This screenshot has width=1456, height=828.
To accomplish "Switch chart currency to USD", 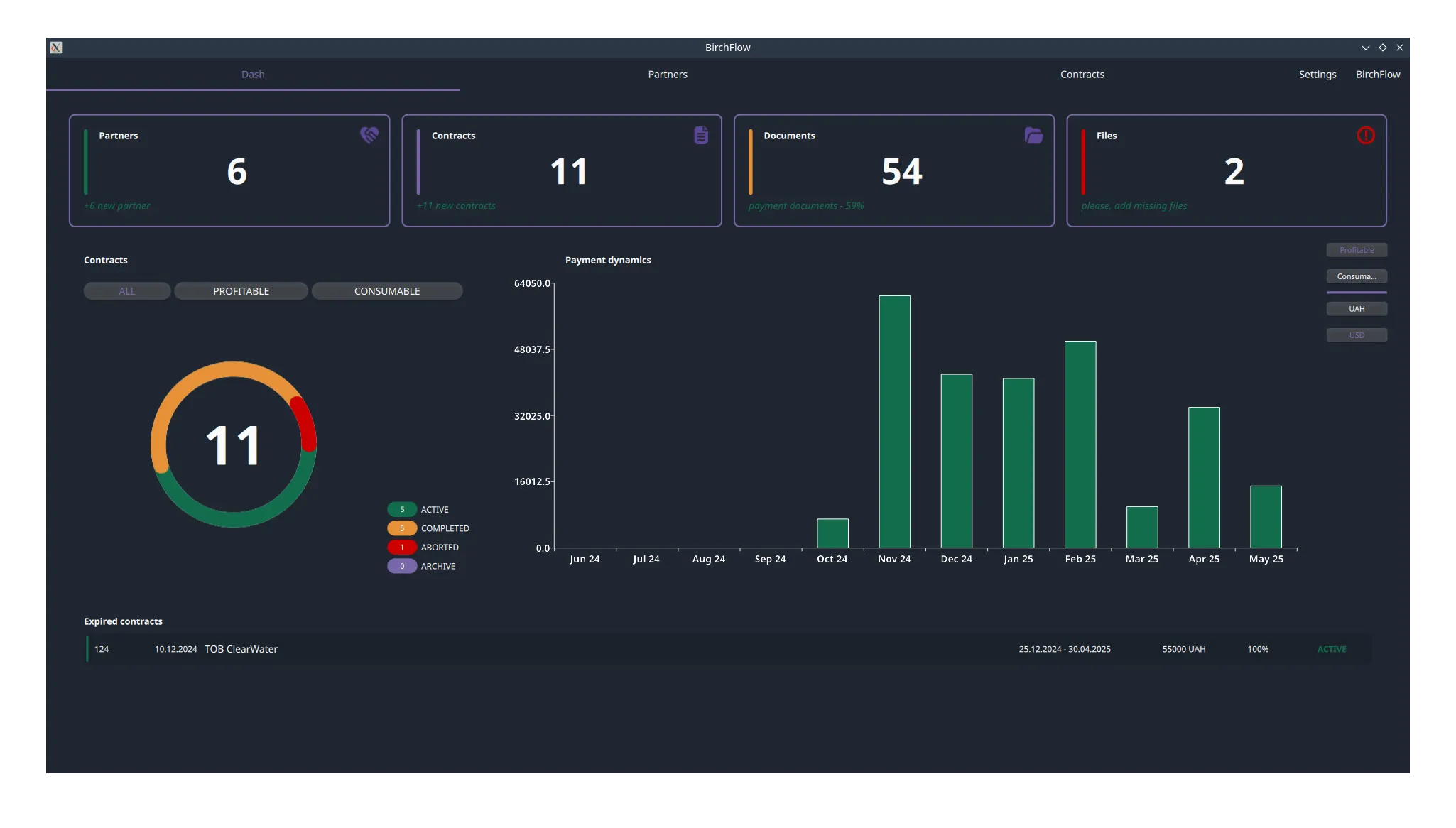I will click(x=1357, y=335).
